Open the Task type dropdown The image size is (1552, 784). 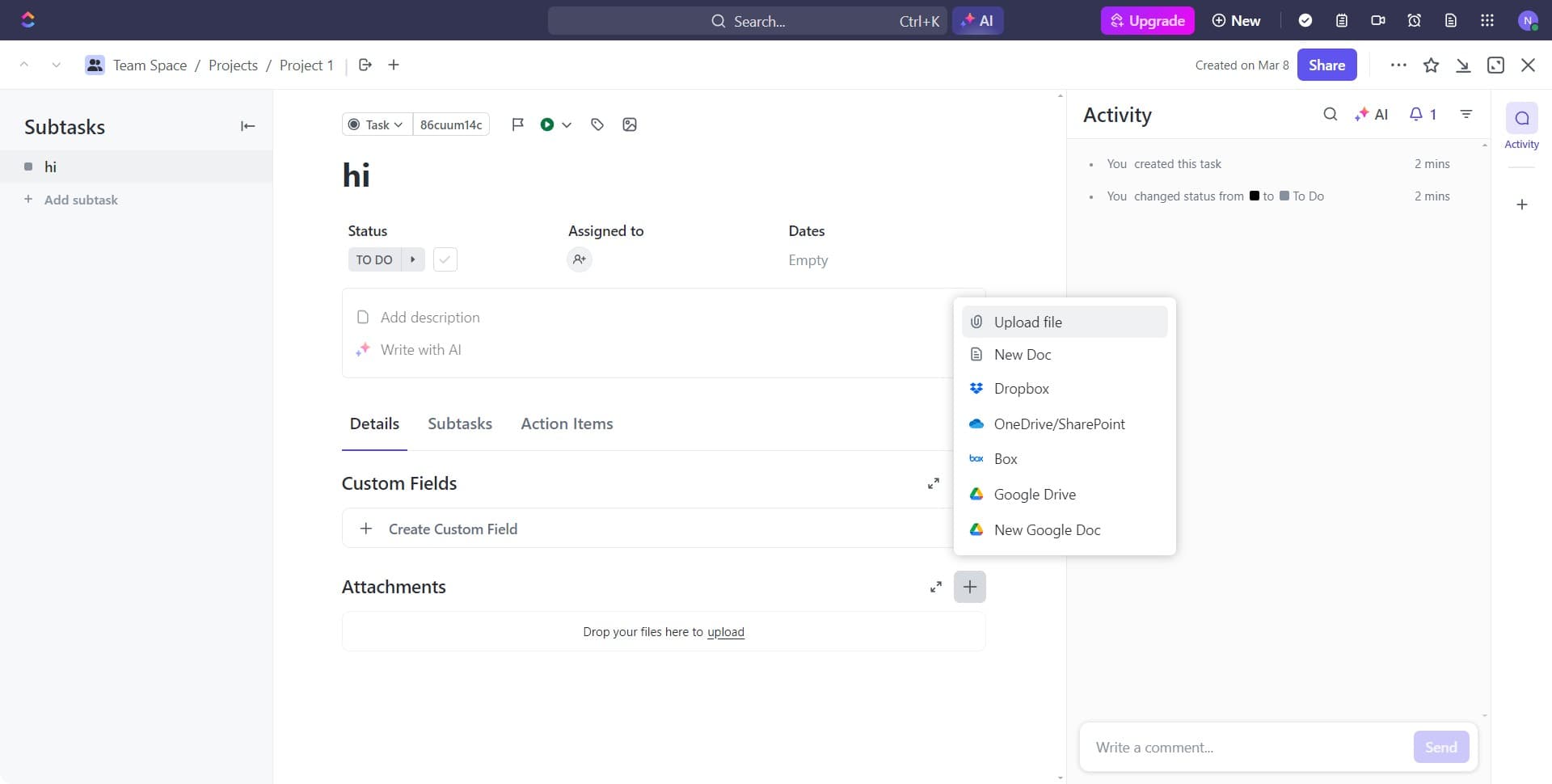(x=377, y=124)
